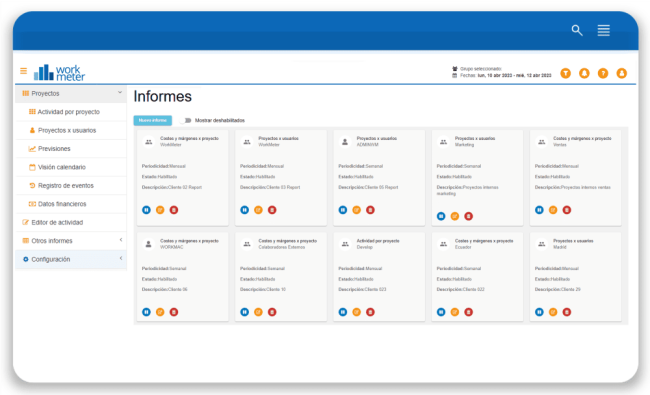Click the calendar icon beside Fechas

[455, 75]
